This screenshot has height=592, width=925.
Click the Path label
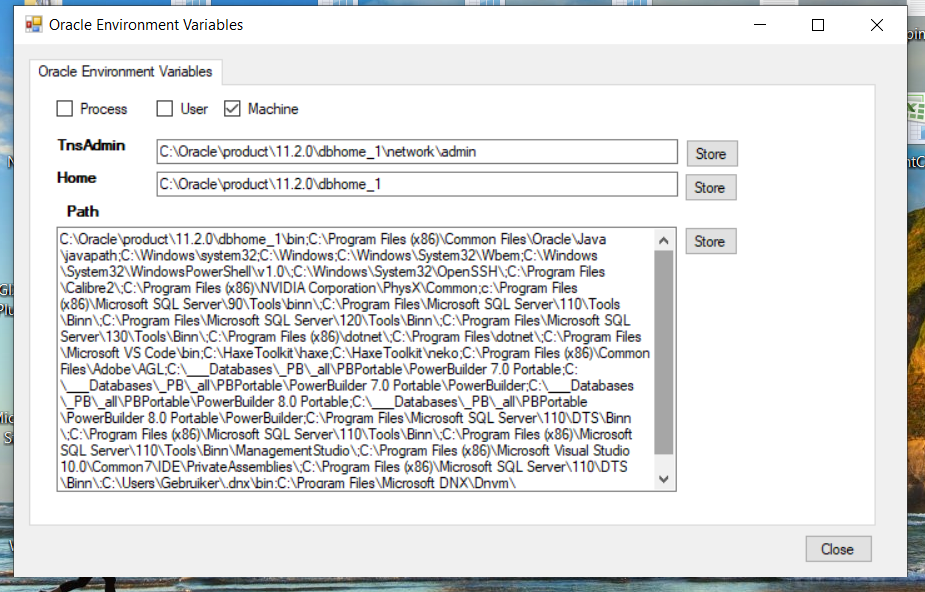[83, 211]
